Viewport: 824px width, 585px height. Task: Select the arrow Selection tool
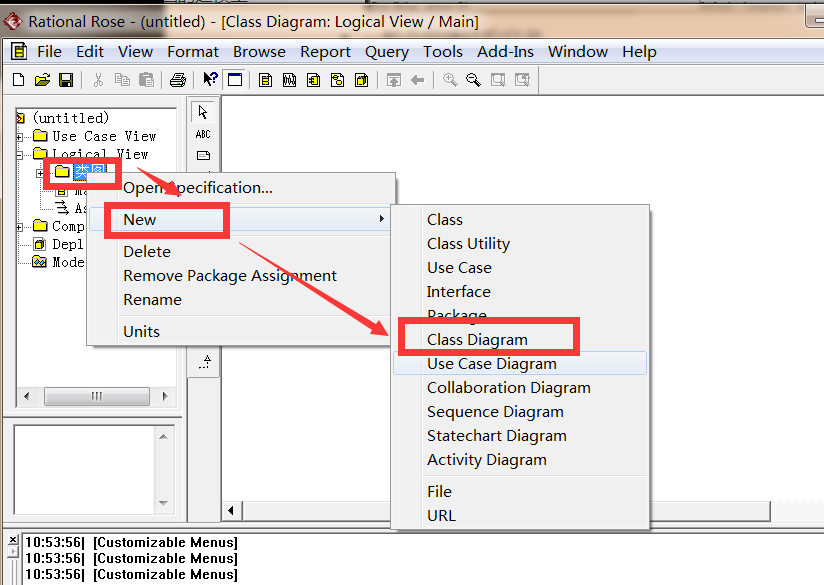204,112
